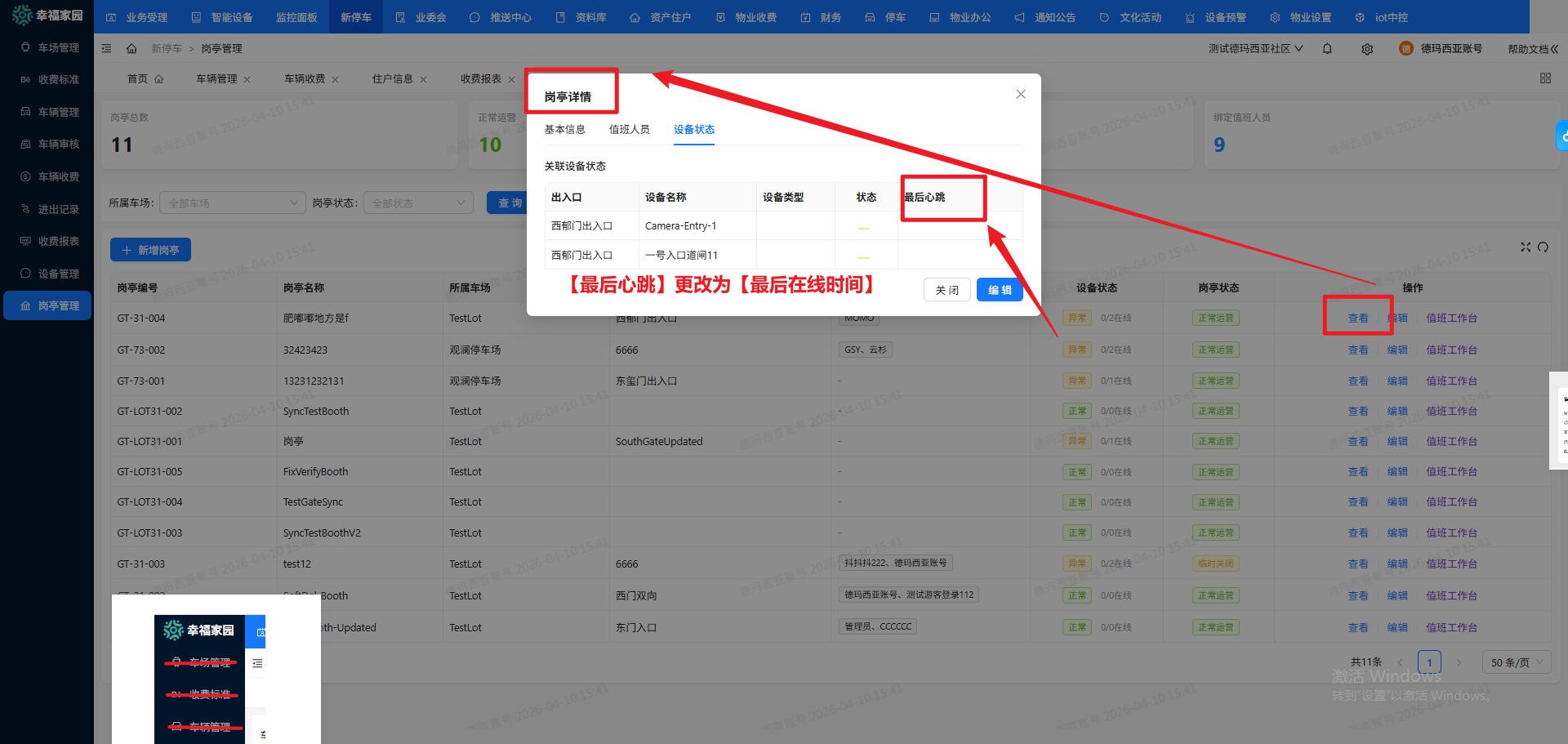
Task: Click the 新增岗亭 button
Action: pos(150,250)
